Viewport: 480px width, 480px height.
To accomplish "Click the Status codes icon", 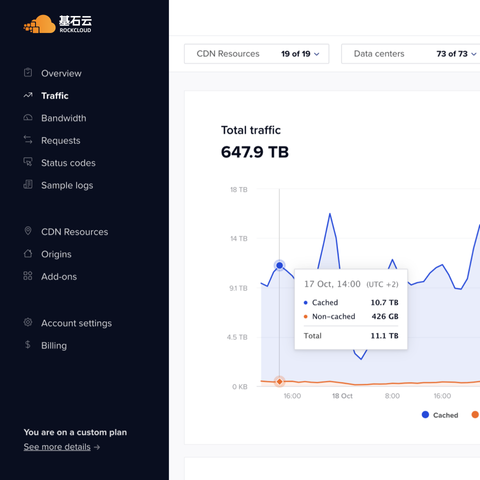I will click(x=28, y=162).
